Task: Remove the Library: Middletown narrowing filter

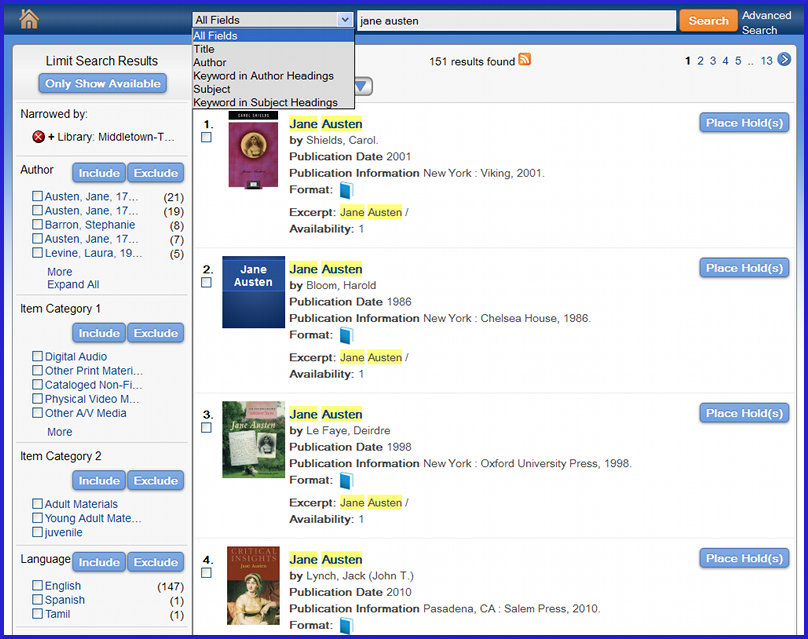Action: (x=38, y=137)
